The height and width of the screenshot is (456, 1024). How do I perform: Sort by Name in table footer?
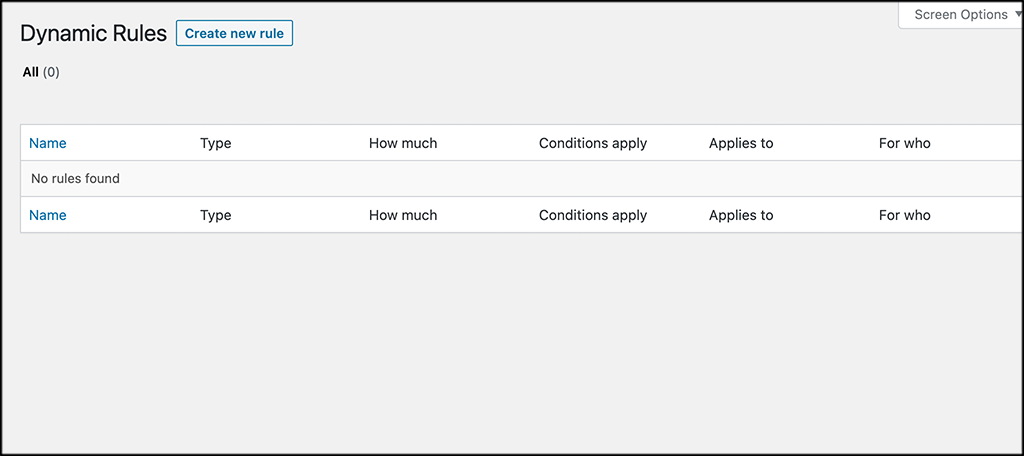tap(48, 215)
